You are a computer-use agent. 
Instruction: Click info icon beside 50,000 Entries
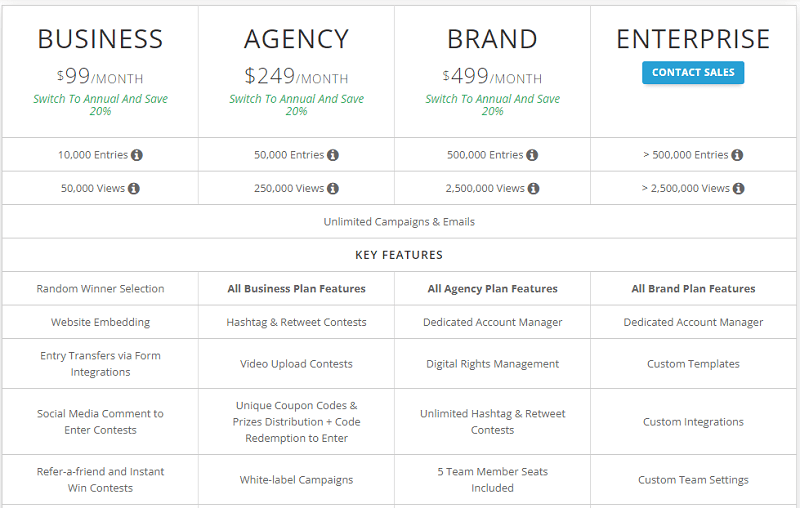click(x=333, y=155)
